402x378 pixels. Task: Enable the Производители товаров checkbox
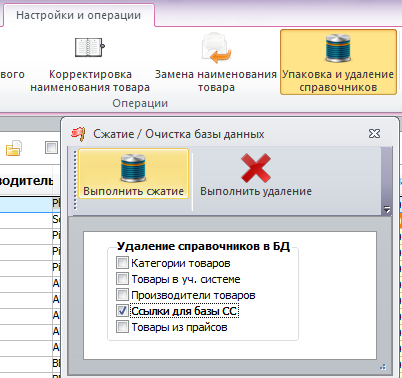[122, 295]
